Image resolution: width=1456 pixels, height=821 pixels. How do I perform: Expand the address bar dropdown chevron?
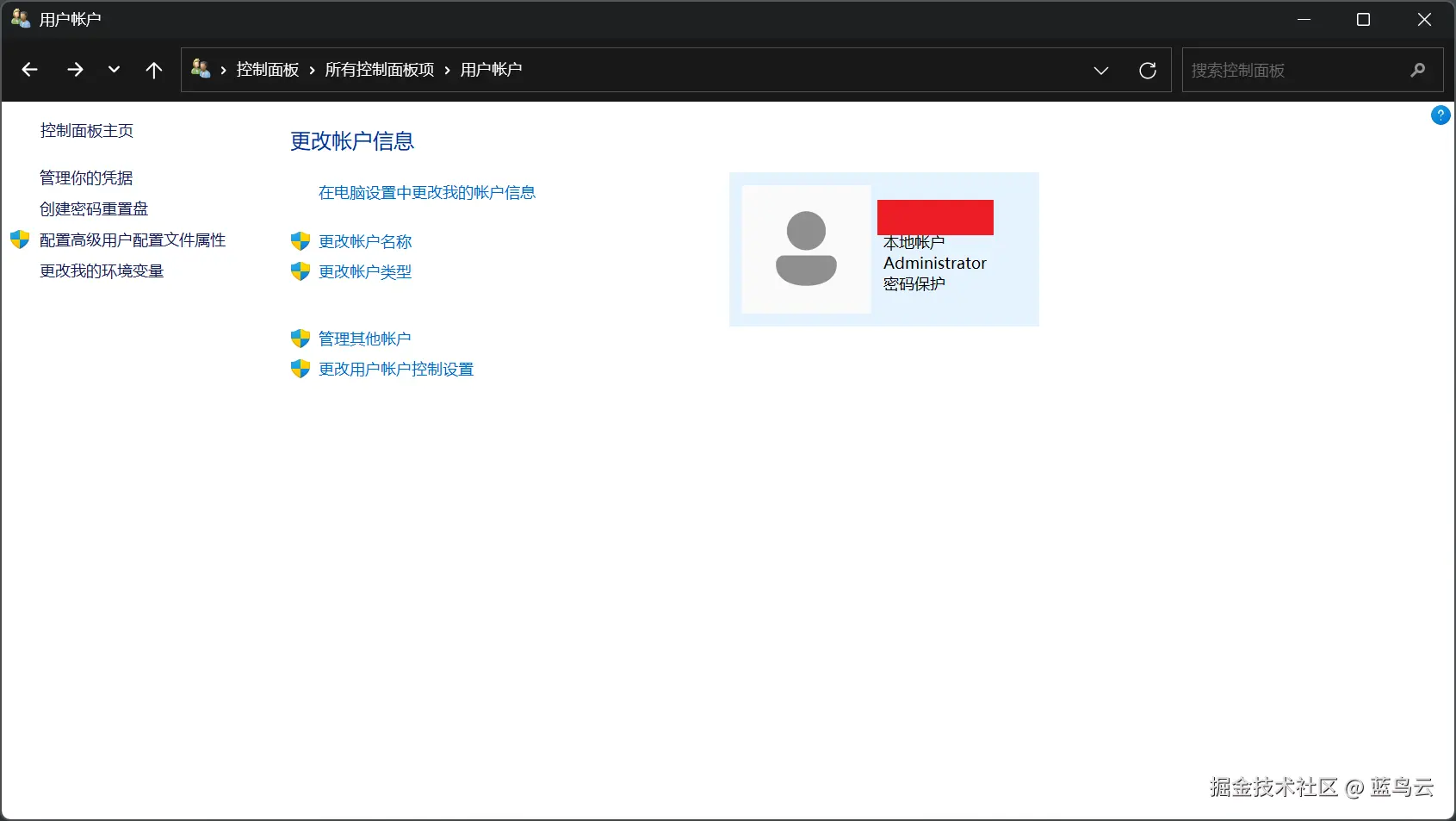1100,70
